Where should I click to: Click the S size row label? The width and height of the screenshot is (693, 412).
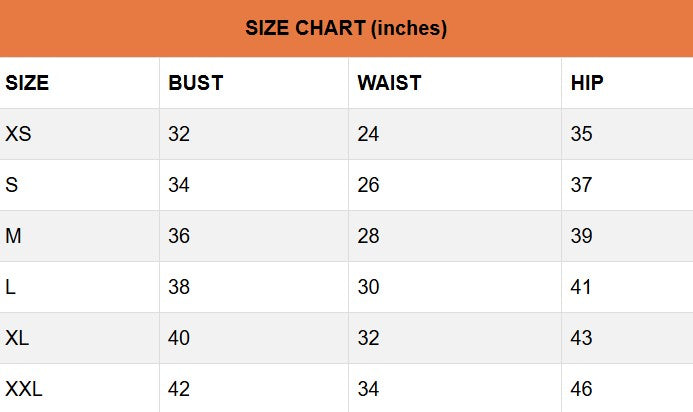pyautogui.click(x=12, y=185)
